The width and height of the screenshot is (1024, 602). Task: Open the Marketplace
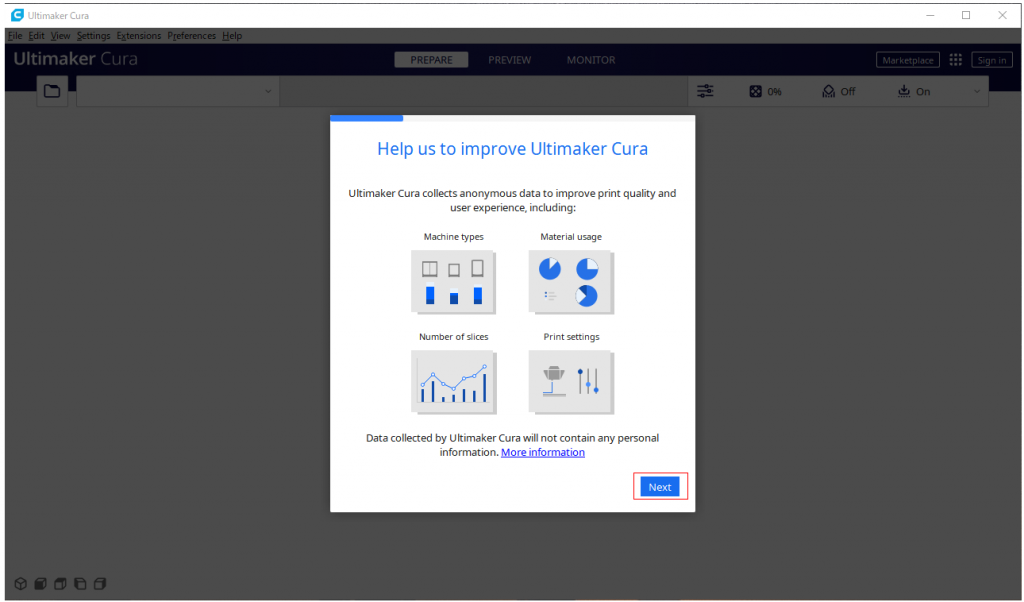coord(908,60)
